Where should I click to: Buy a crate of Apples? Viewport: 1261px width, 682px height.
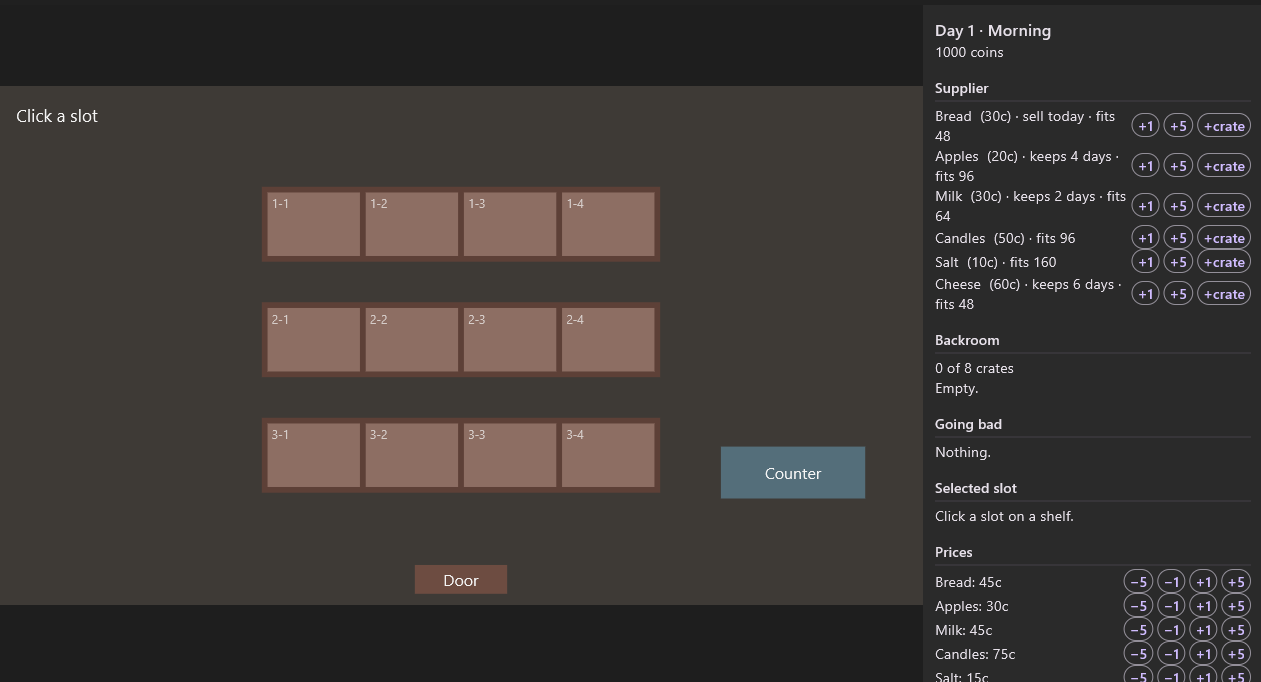(1224, 166)
